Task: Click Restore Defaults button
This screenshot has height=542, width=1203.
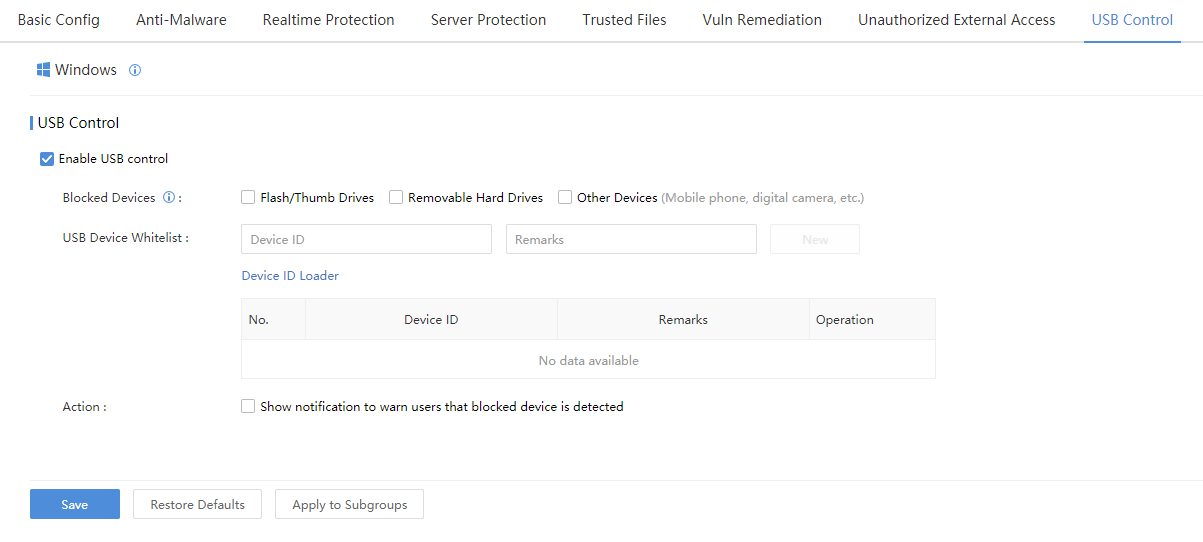Action: [197, 505]
